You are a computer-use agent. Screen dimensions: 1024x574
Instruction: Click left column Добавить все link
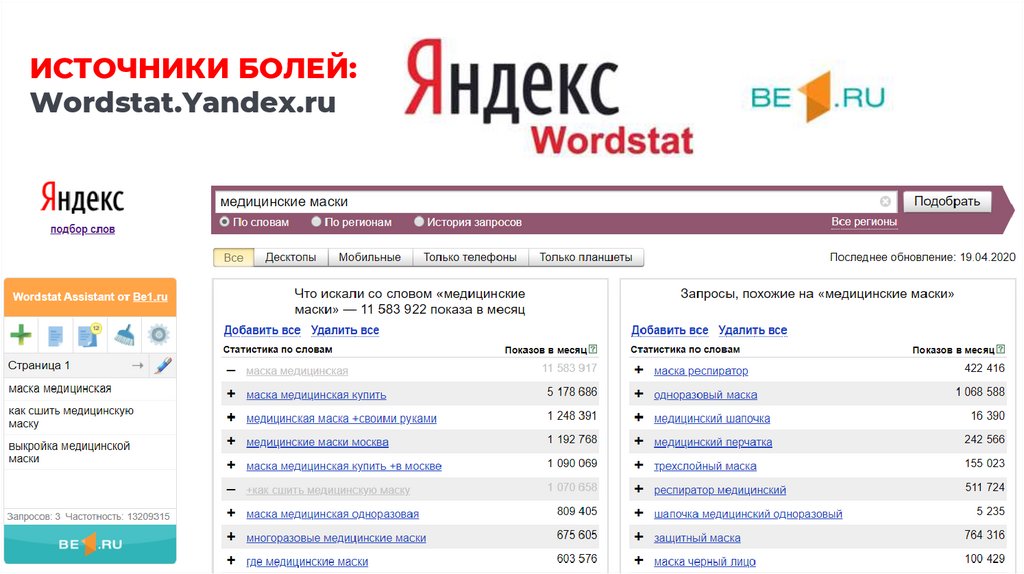pos(262,330)
